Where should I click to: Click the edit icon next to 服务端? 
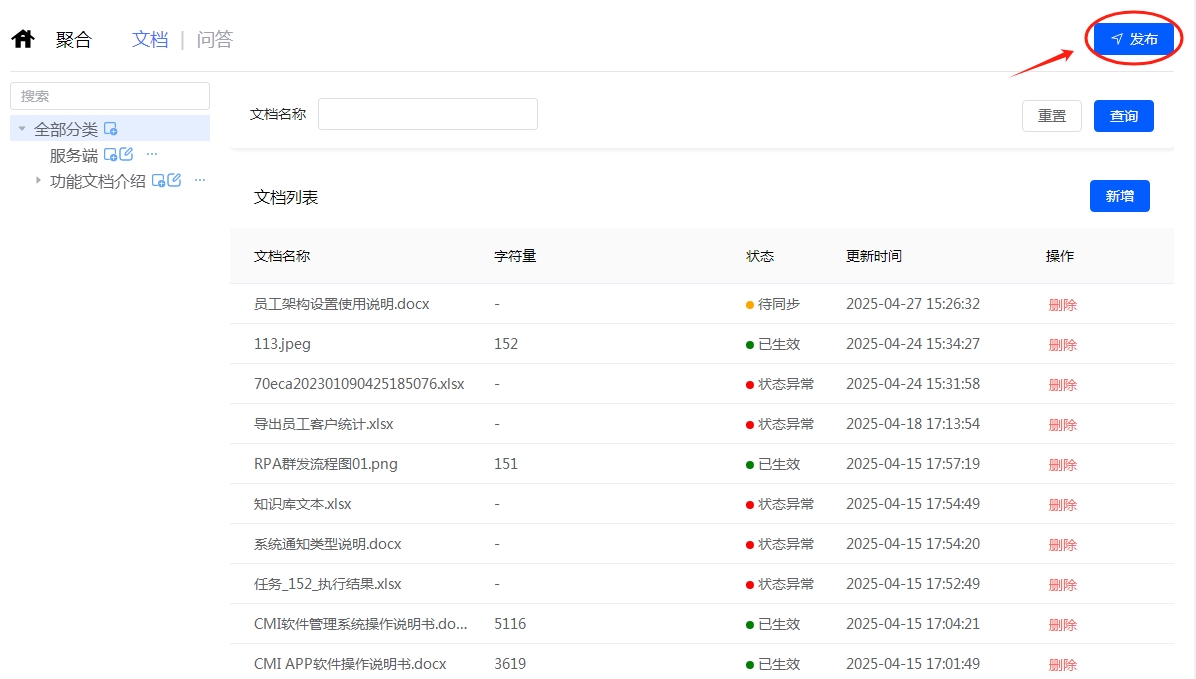(x=126, y=154)
